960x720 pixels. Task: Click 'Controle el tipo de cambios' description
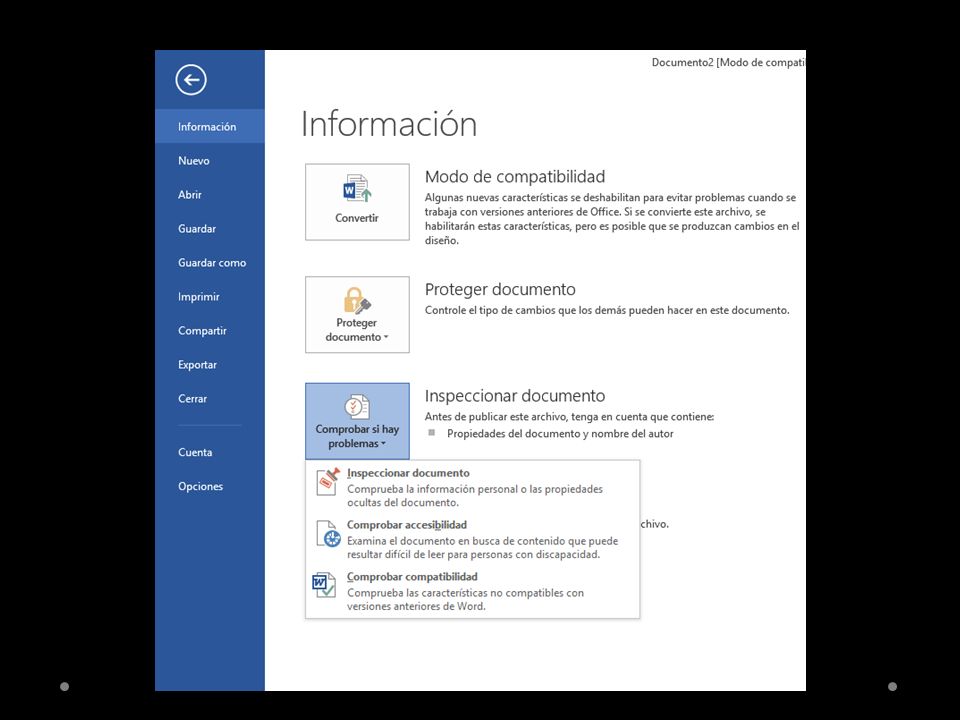point(607,310)
